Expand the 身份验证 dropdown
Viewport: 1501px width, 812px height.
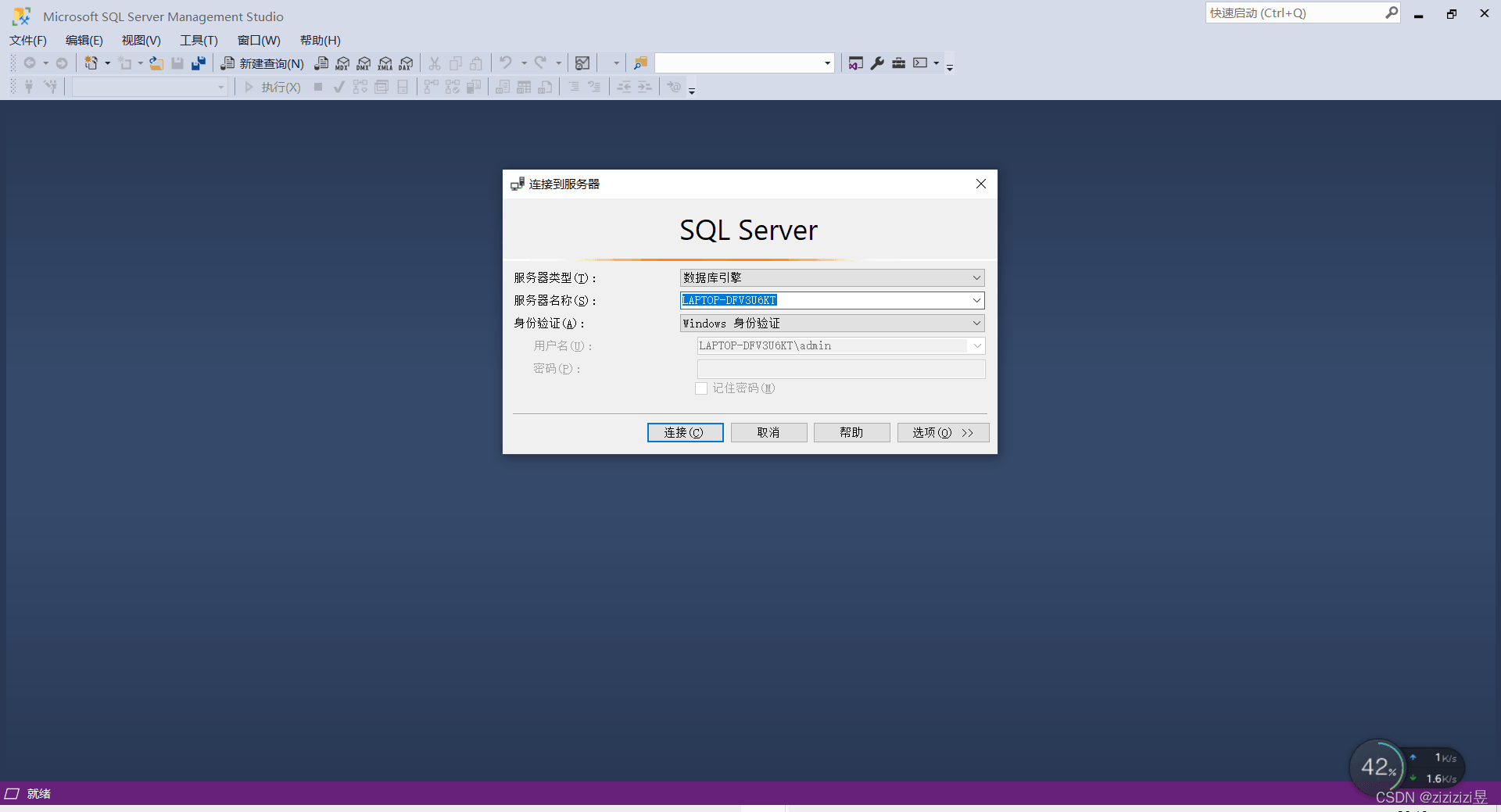click(976, 323)
